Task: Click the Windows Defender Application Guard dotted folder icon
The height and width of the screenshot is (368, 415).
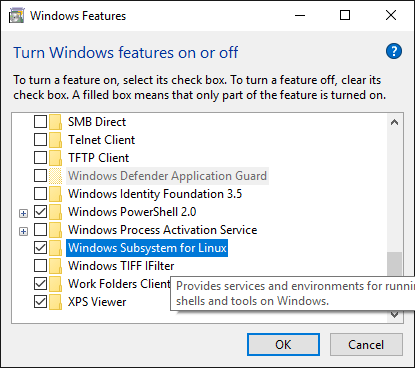Action: click(x=55, y=176)
